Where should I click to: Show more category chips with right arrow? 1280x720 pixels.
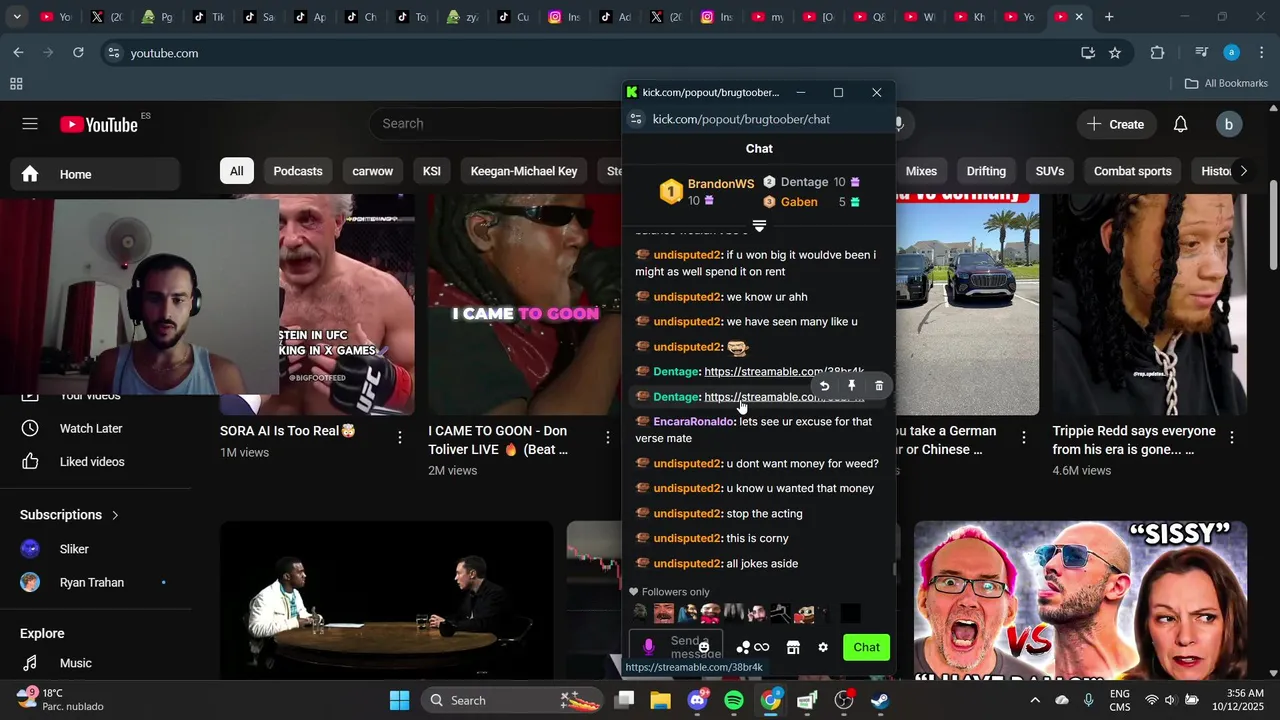(1243, 171)
